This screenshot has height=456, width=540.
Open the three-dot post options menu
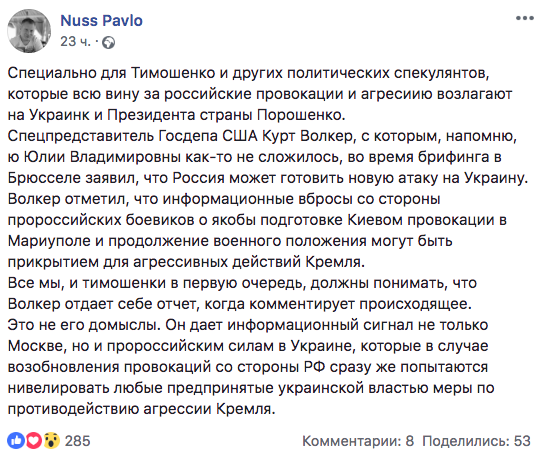[525, 18]
